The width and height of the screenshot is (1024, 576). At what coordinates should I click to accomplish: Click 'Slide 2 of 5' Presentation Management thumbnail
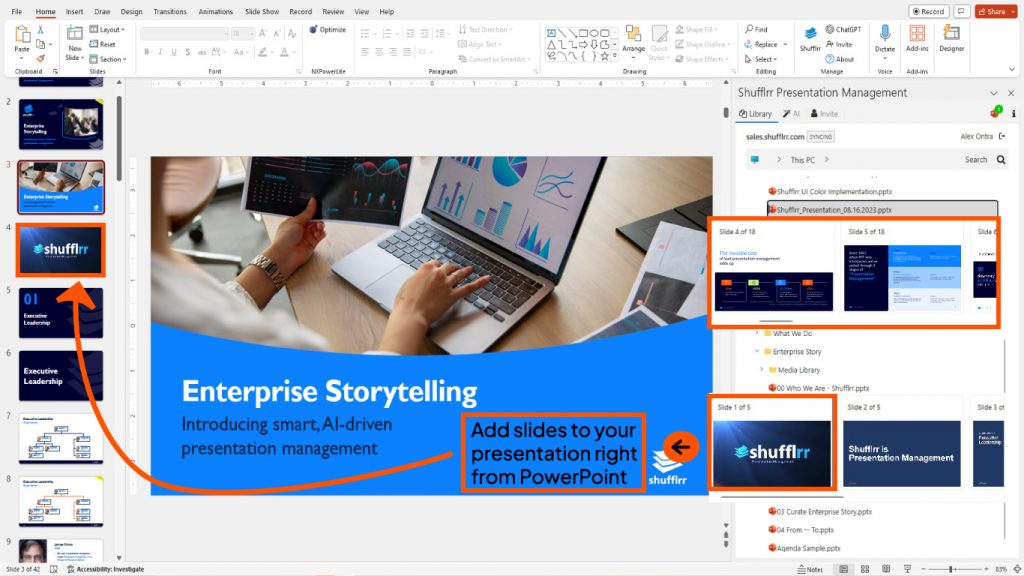tap(901, 454)
